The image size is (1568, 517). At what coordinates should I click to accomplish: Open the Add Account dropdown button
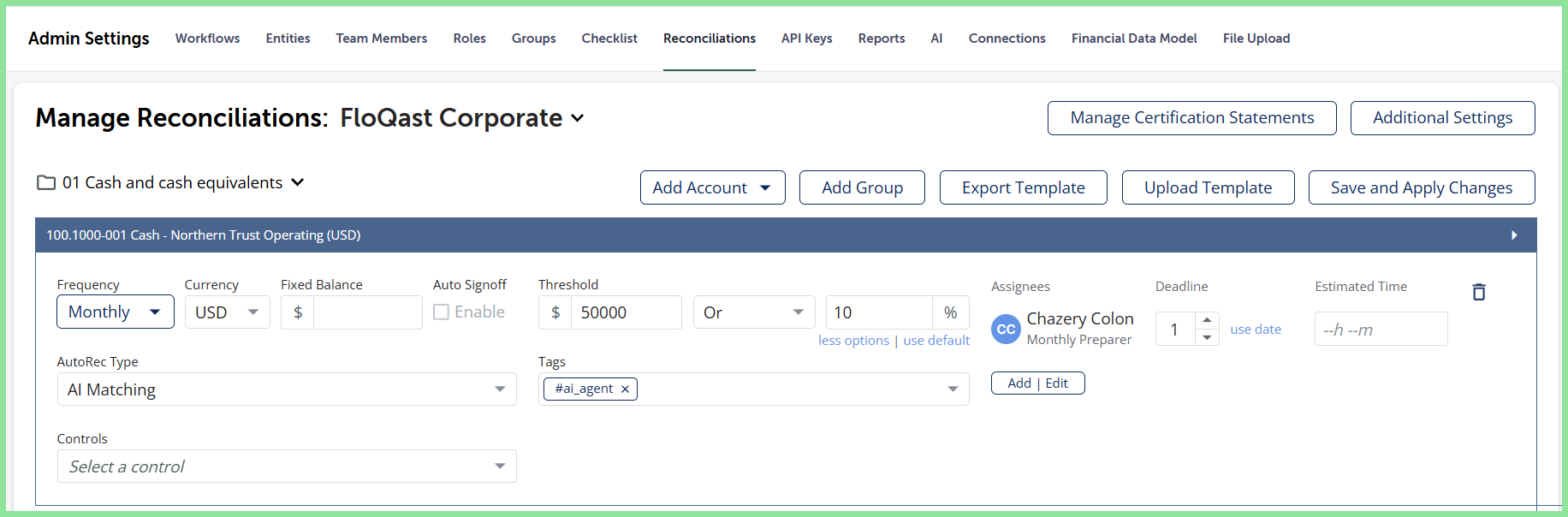tap(712, 187)
